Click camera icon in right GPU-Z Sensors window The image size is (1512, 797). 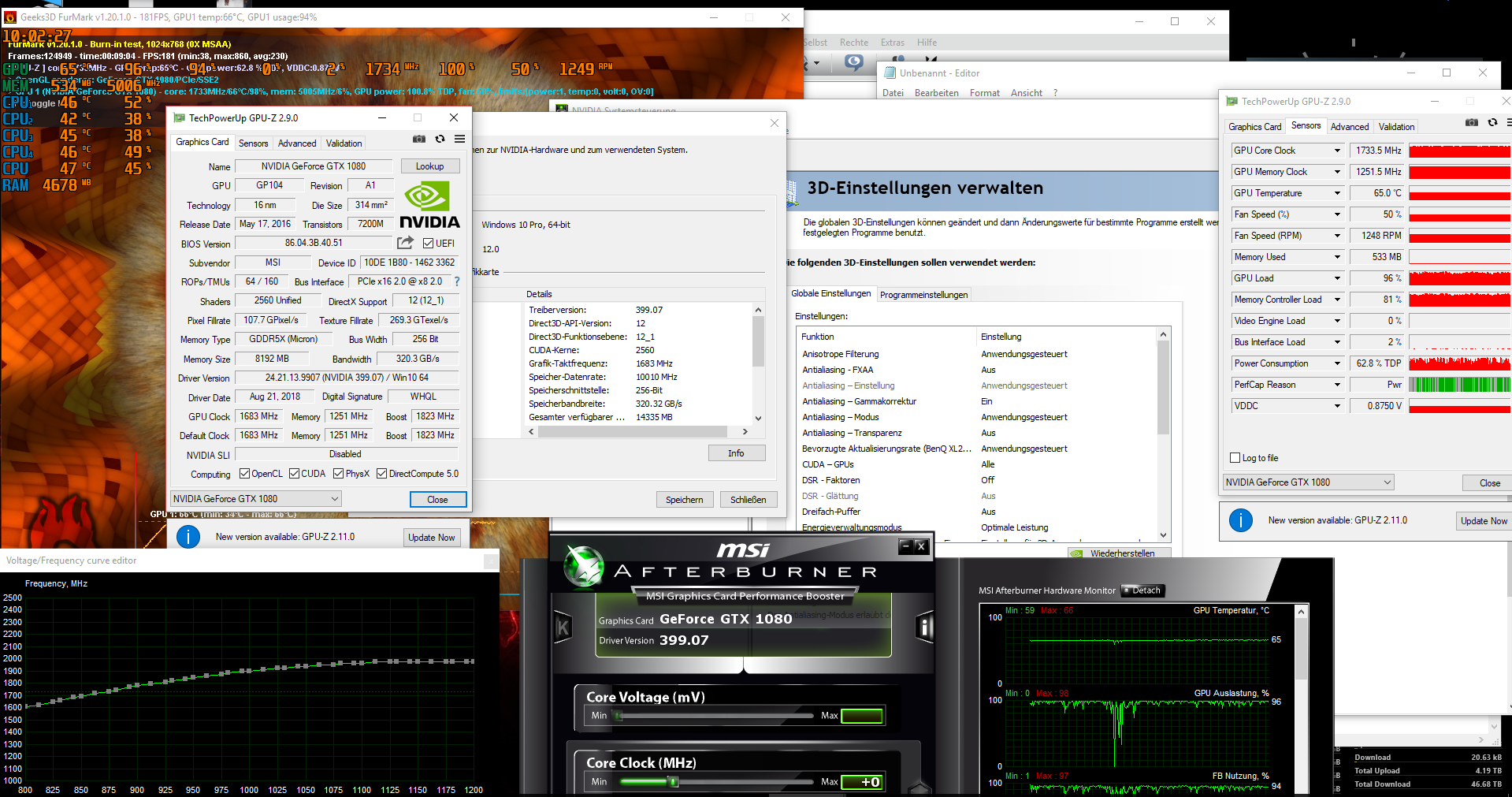(1471, 122)
